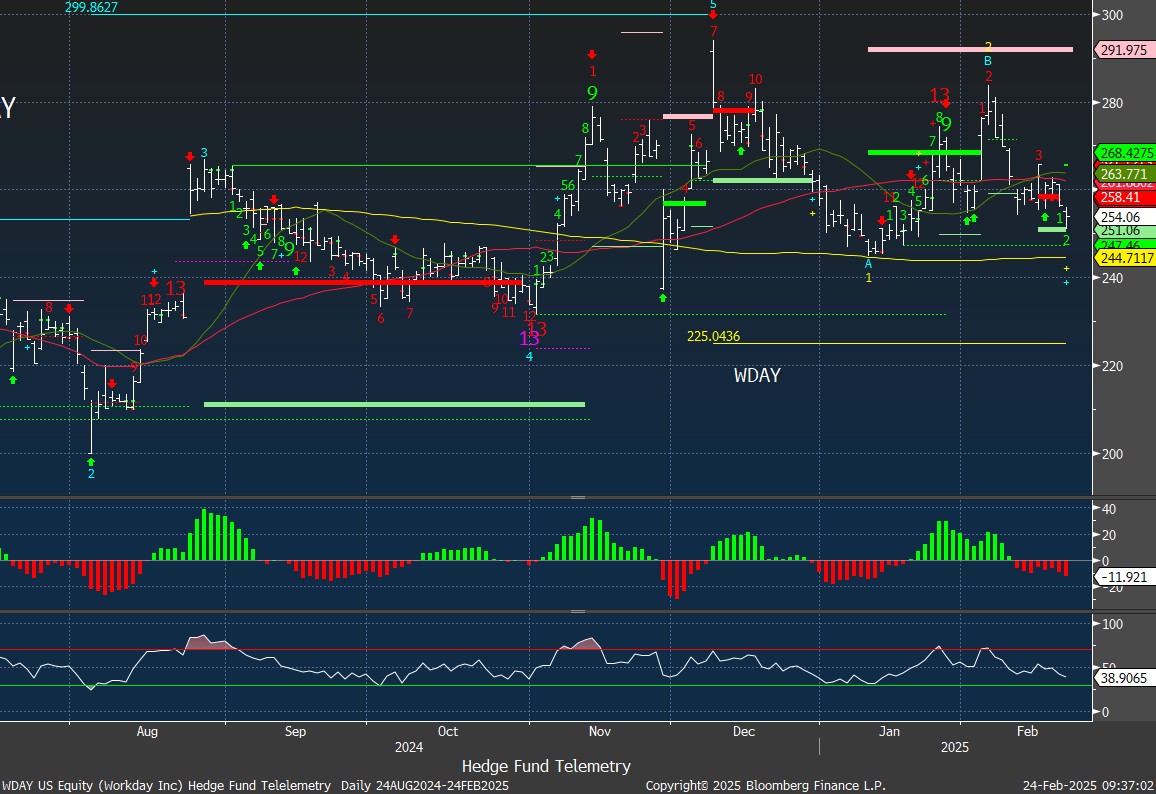Viewport: 1156px width, 794px height.
Task: Click the Hedge Fund Telemetry title
Action: coord(546,766)
